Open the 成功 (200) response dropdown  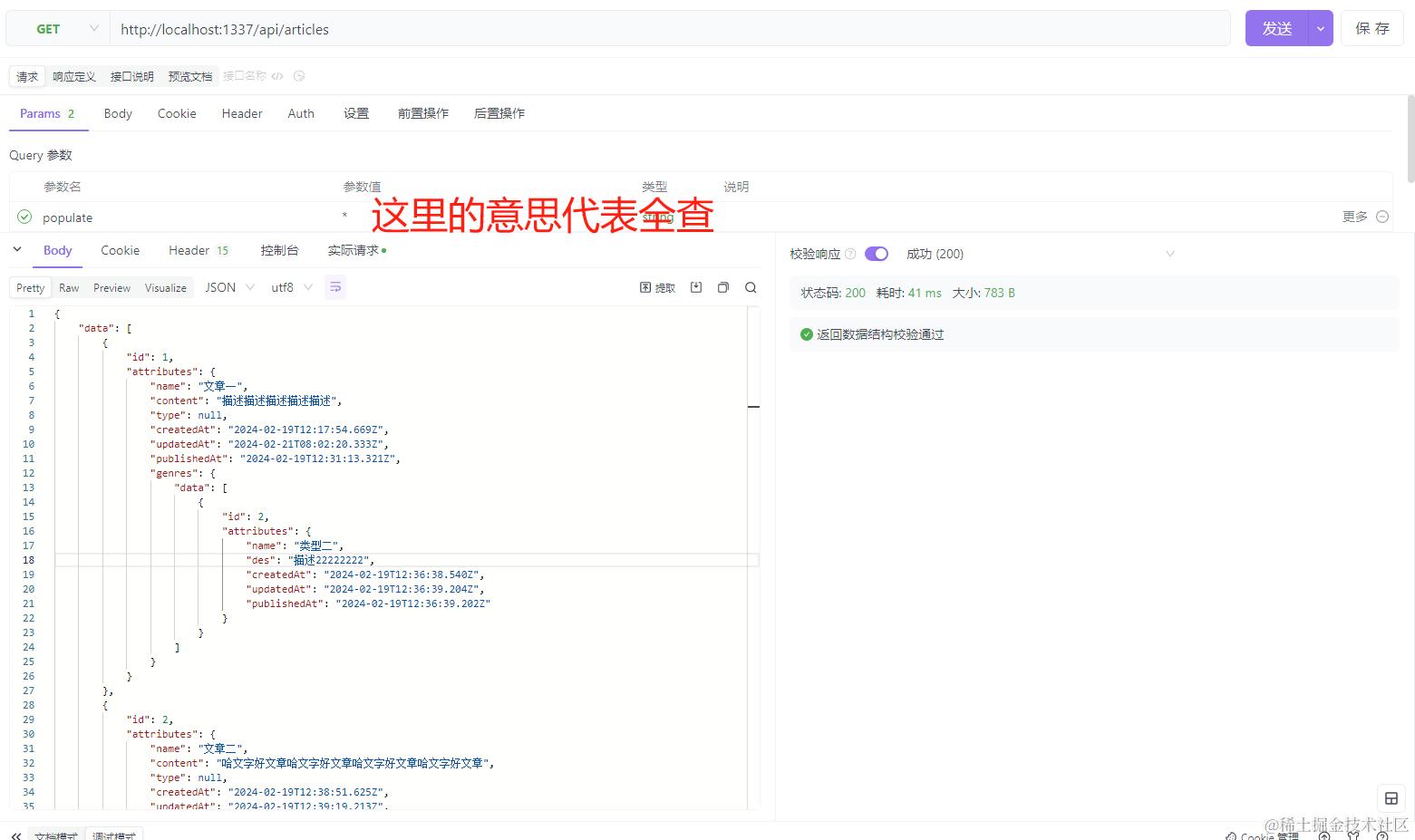(1041, 254)
